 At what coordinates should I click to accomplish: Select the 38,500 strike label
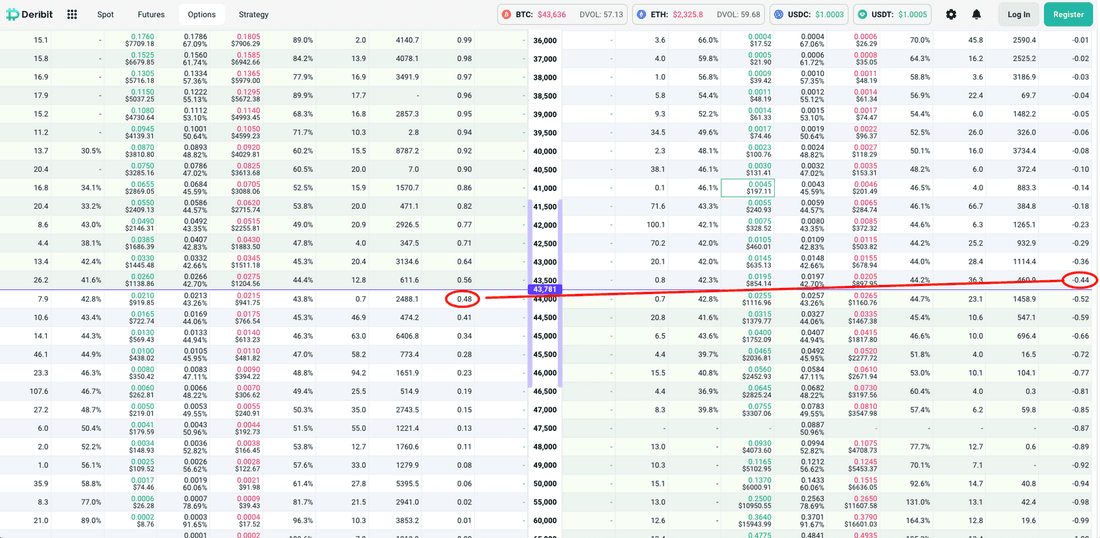(x=545, y=96)
